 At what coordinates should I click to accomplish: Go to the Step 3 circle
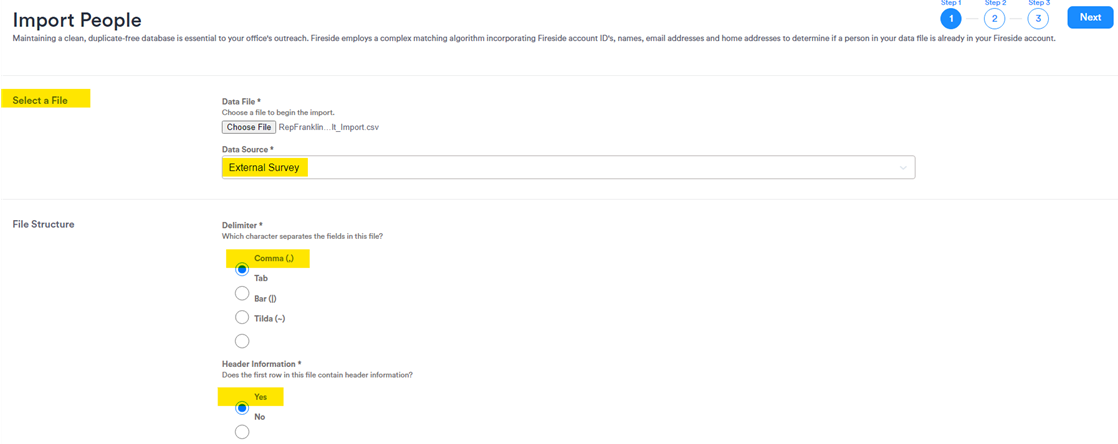click(1038, 18)
